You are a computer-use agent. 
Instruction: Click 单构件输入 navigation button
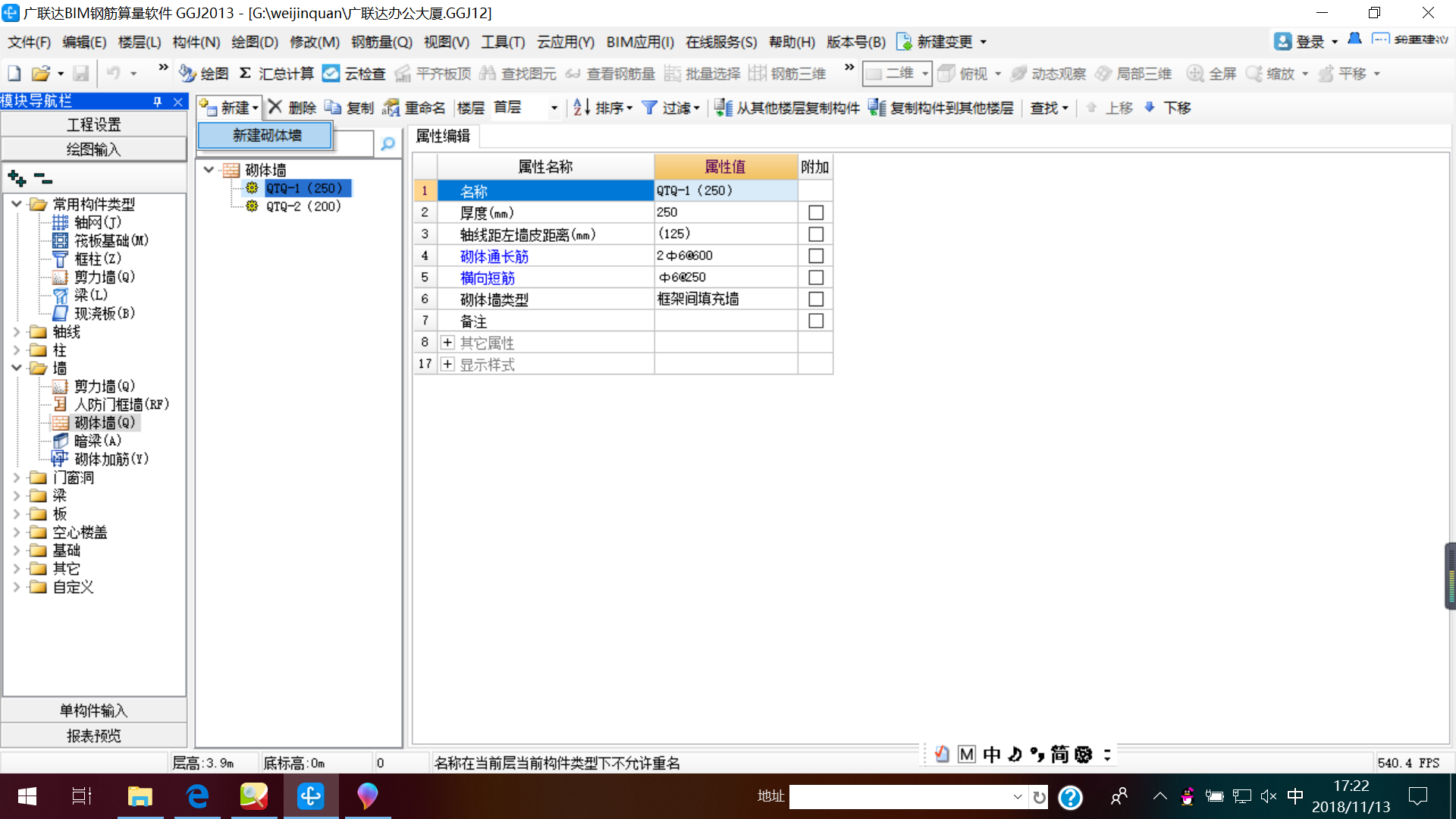(x=94, y=711)
